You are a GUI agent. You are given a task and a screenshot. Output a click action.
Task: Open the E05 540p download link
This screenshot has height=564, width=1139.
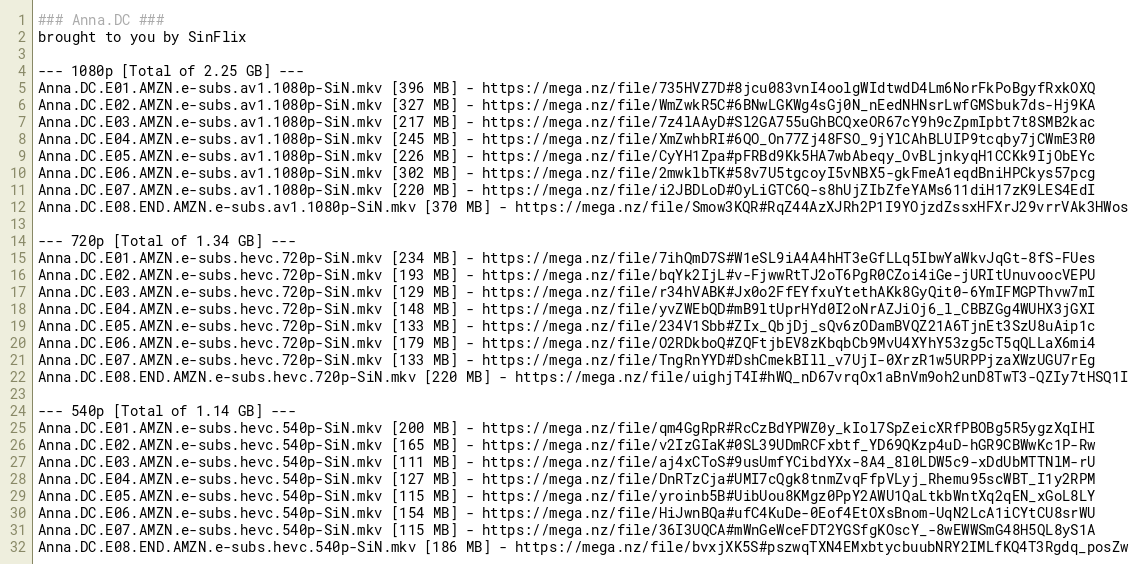[x=788, y=496]
